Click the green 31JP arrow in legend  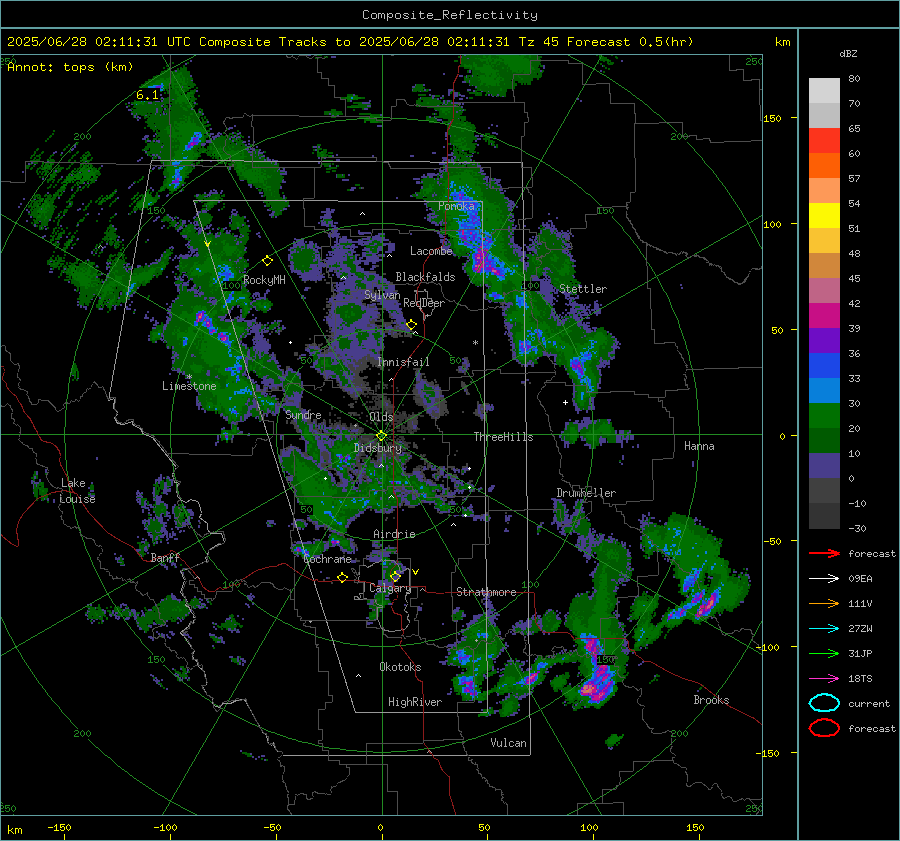tap(824, 653)
